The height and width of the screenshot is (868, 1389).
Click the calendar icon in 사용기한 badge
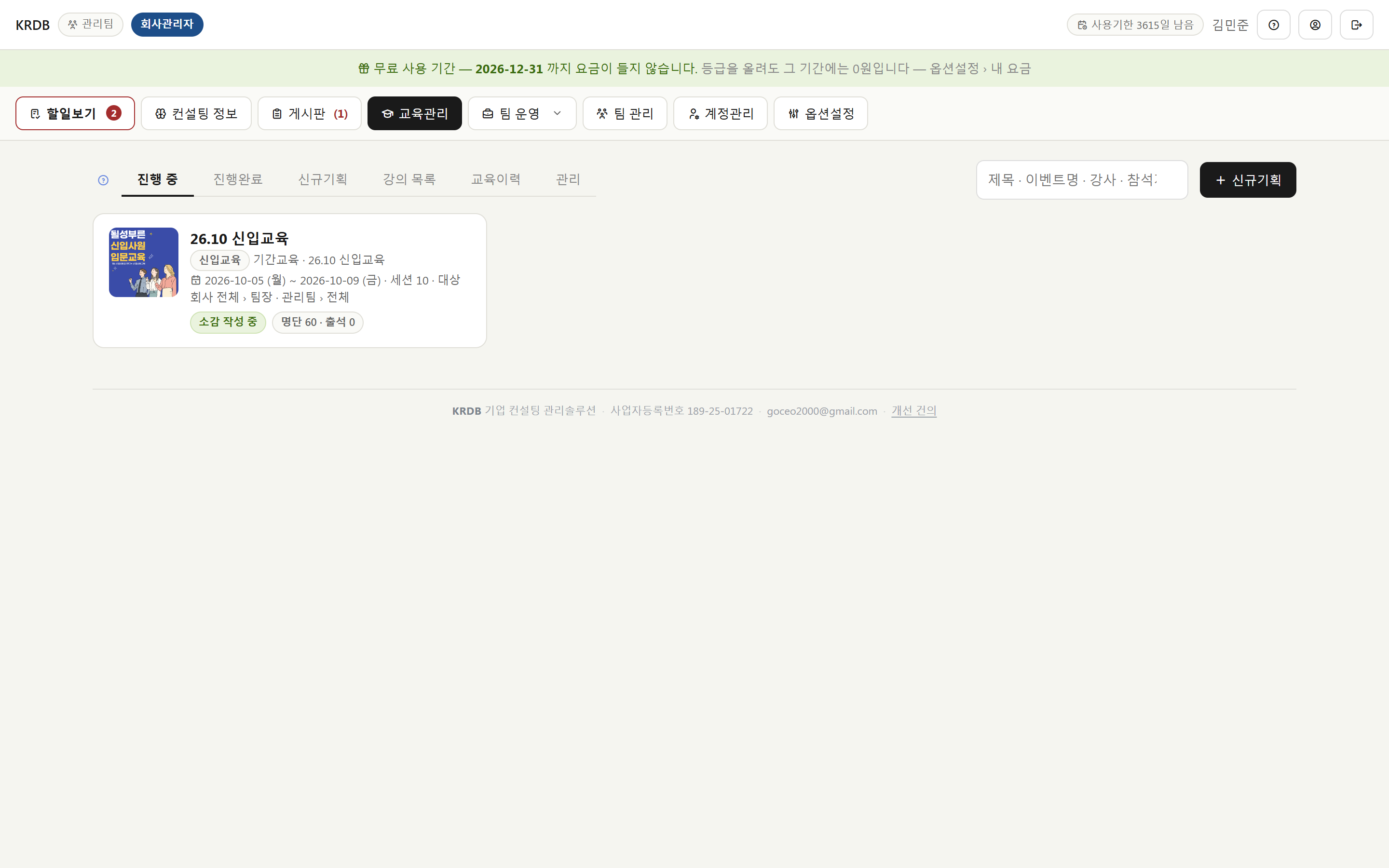(1082, 25)
